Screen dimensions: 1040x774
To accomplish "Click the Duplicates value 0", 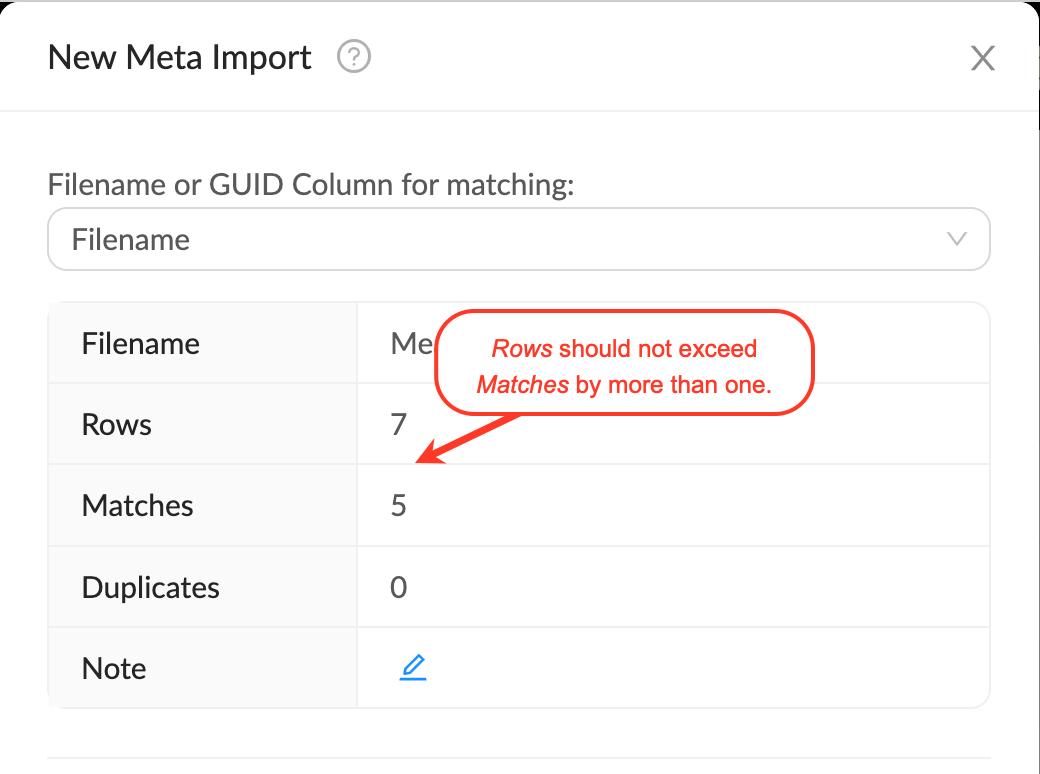I will point(399,587).
